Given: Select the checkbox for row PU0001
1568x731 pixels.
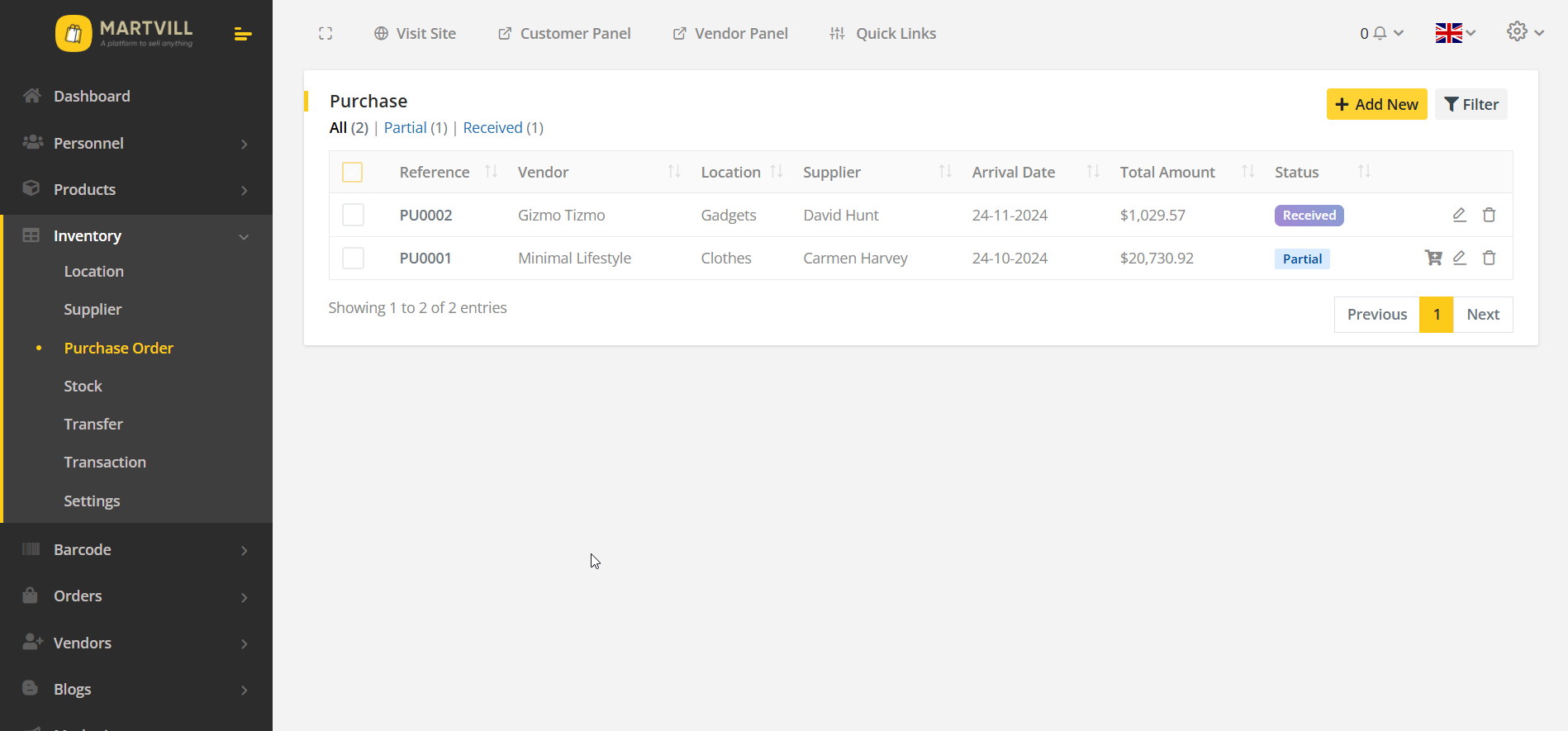Looking at the screenshot, I should (x=353, y=258).
